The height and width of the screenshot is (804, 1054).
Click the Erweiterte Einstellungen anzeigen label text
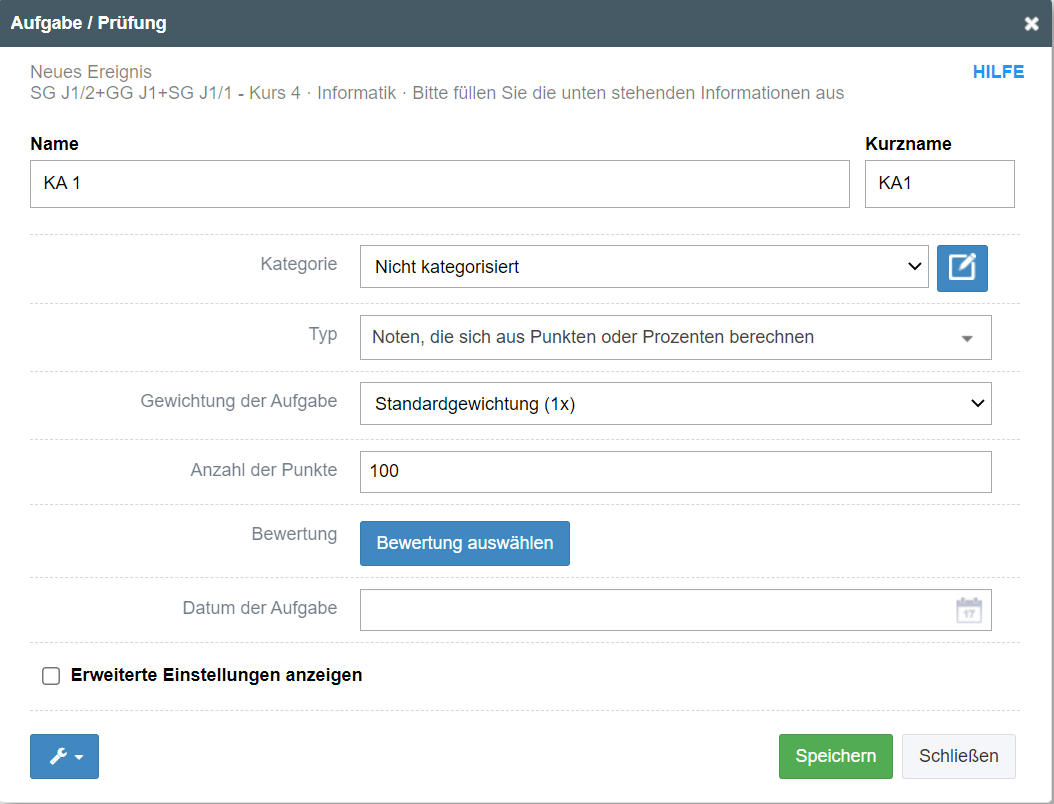click(x=216, y=675)
